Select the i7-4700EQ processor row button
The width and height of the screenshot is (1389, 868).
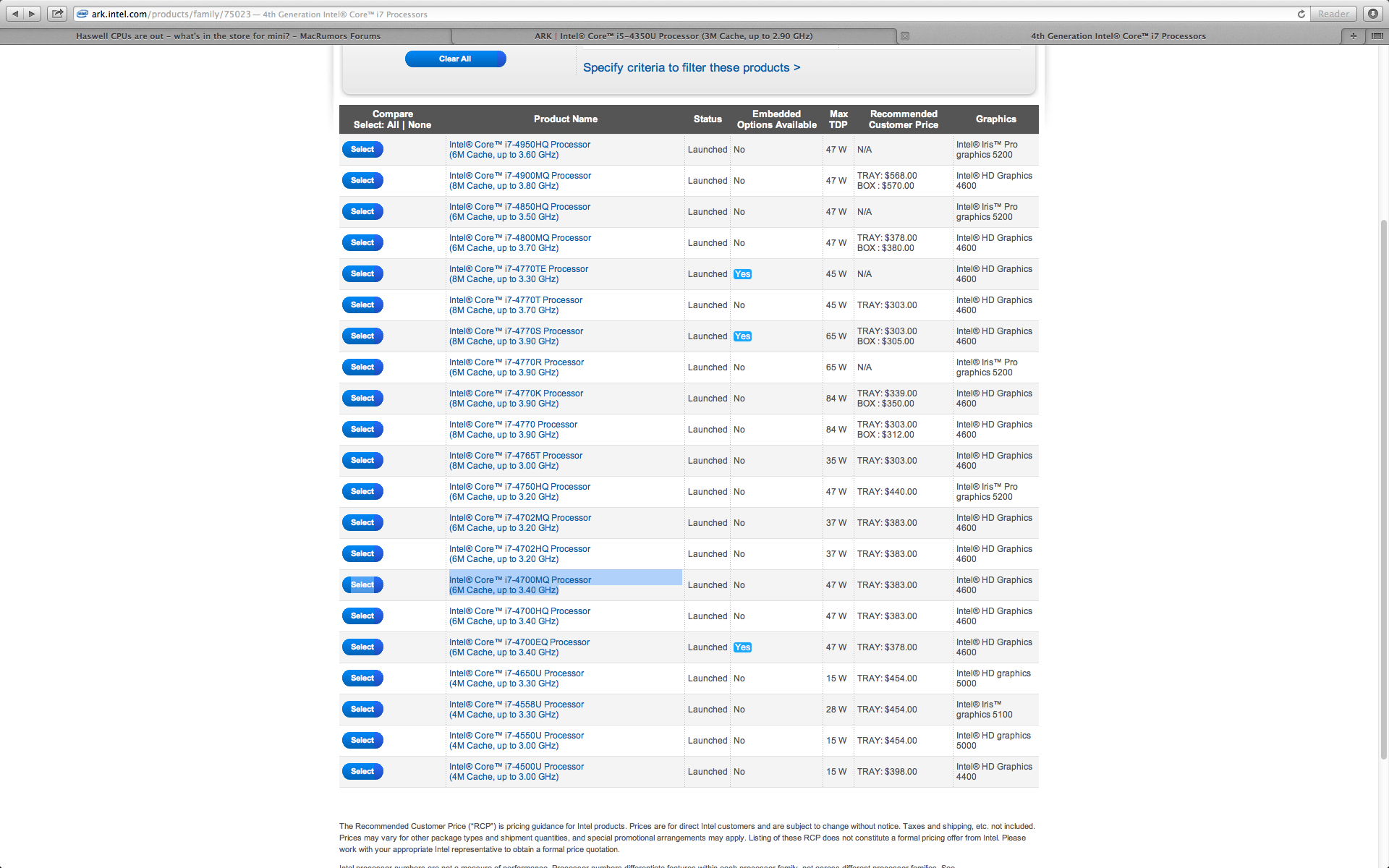(362, 647)
